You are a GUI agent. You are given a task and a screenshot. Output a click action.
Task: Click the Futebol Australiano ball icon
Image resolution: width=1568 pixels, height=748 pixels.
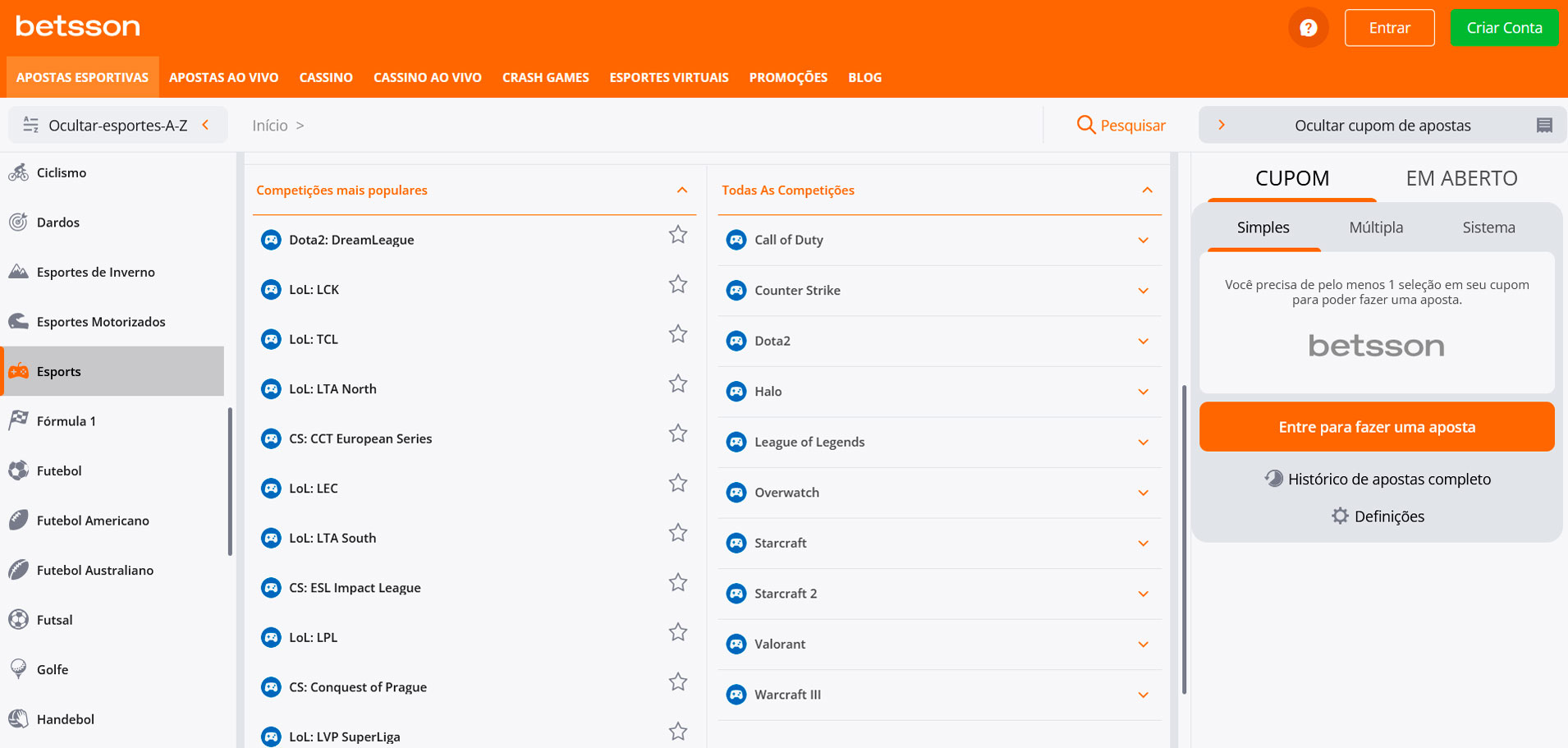19,570
